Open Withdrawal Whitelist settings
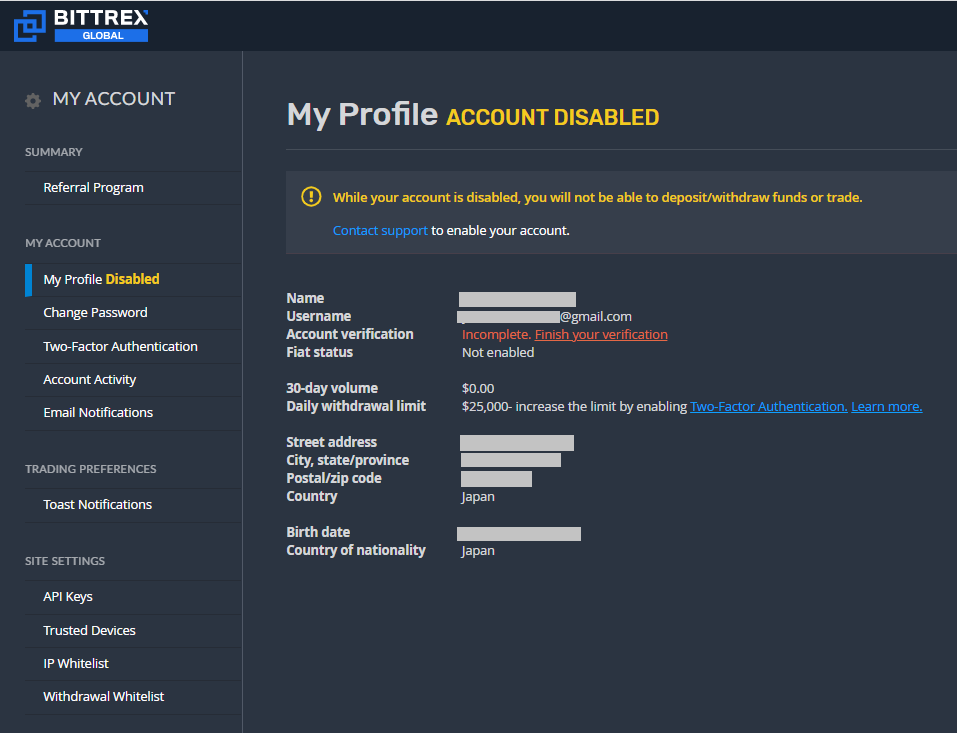957x733 pixels. [x=103, y=697]
